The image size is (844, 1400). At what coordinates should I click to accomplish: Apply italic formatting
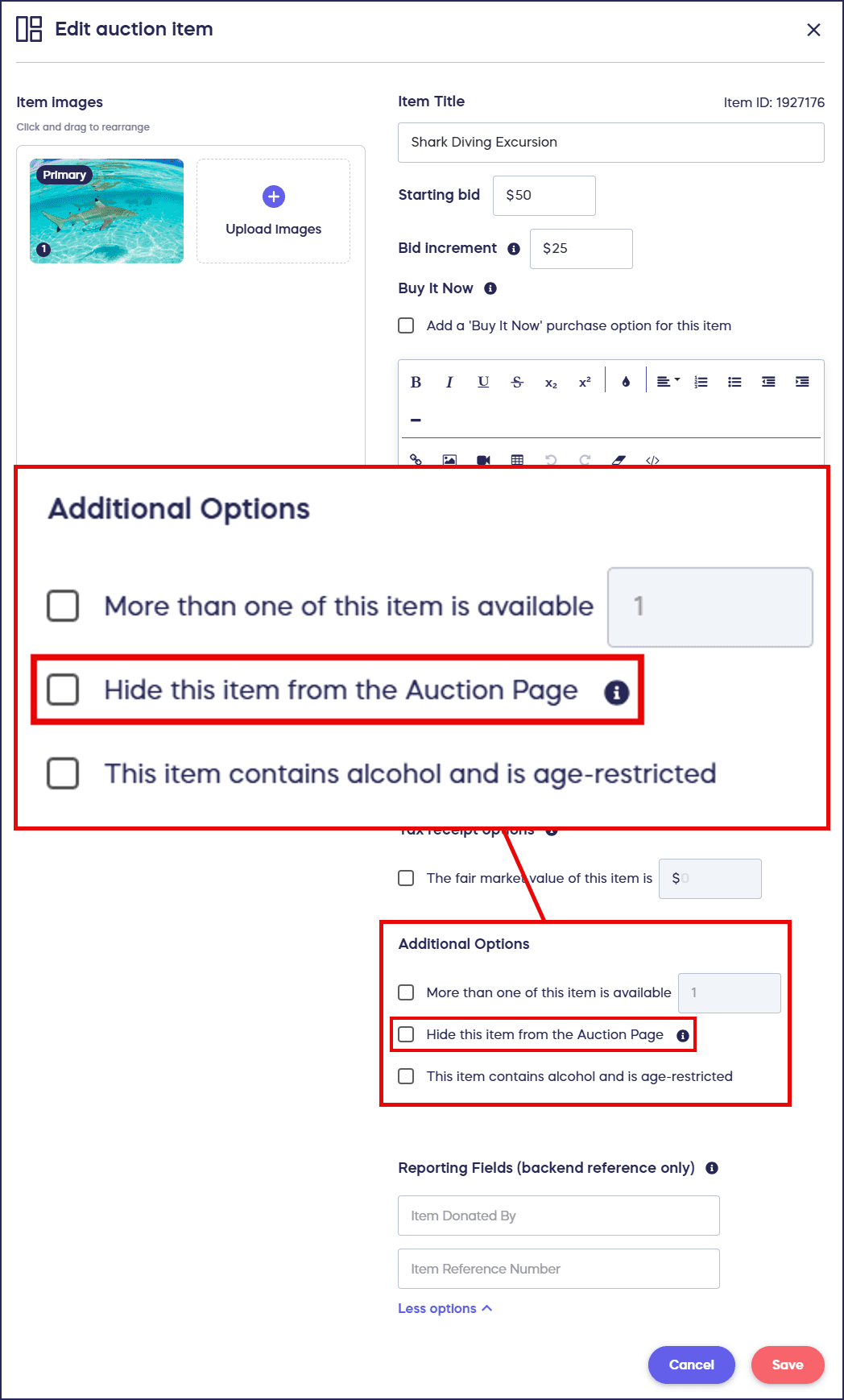(x=449, y=382)
